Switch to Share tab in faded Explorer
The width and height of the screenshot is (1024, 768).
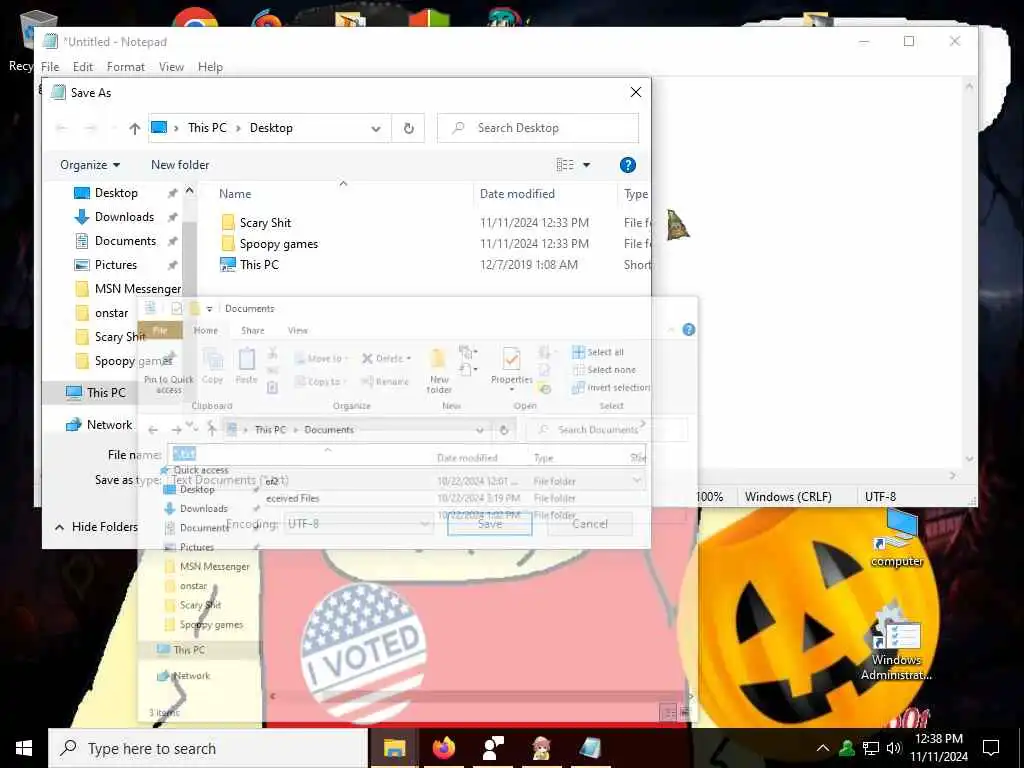pos(253,330)
